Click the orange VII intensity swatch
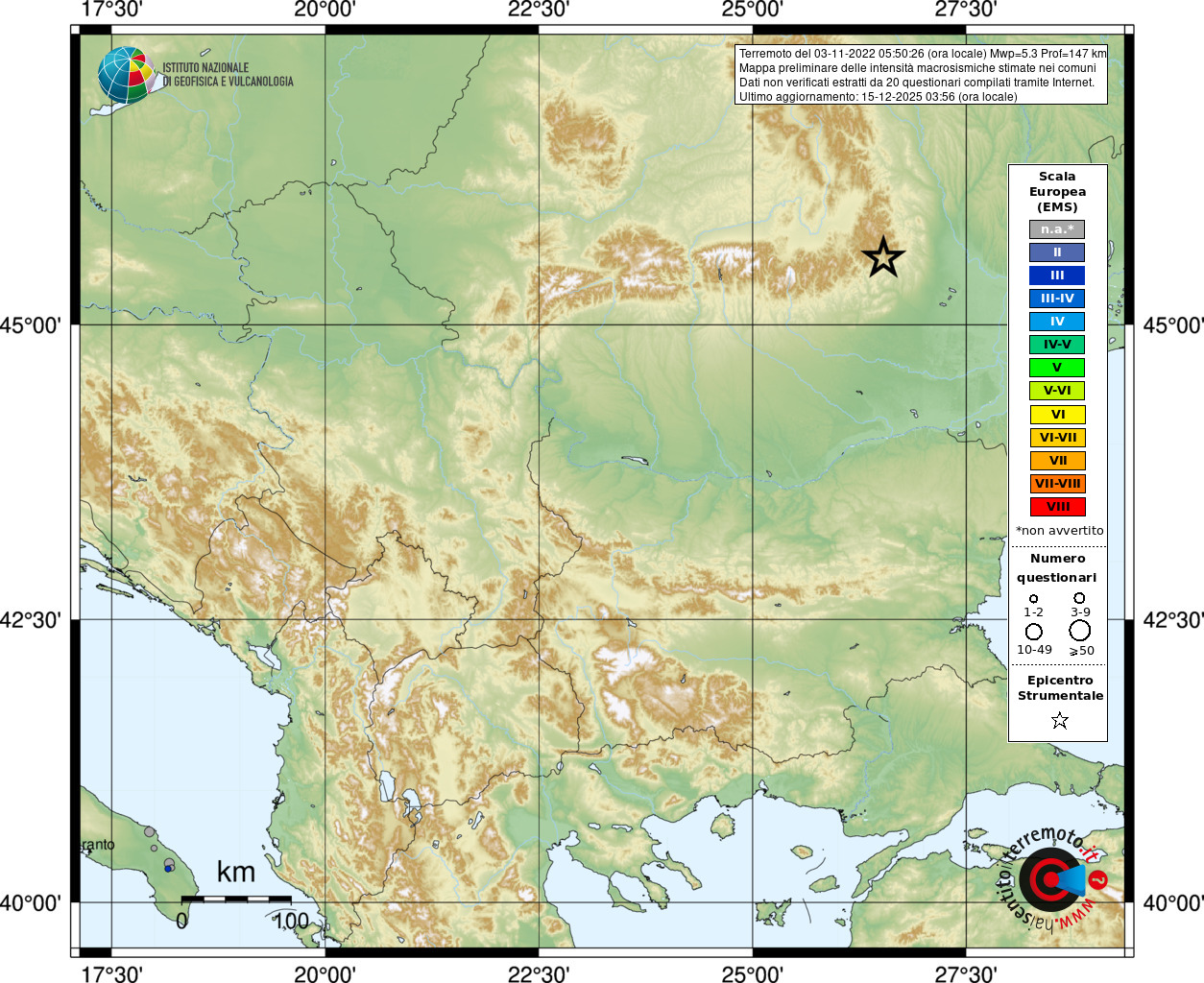Image resolution: width=1204 pixels, height=983 pixels. (1057, 461)
